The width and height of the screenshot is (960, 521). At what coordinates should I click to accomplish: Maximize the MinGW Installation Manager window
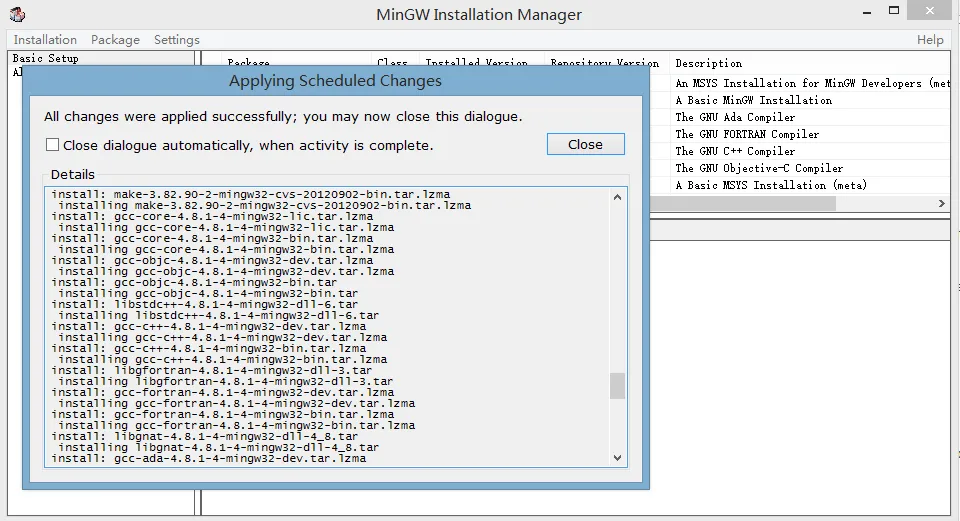pyautogui.click(x=894, y=11)
